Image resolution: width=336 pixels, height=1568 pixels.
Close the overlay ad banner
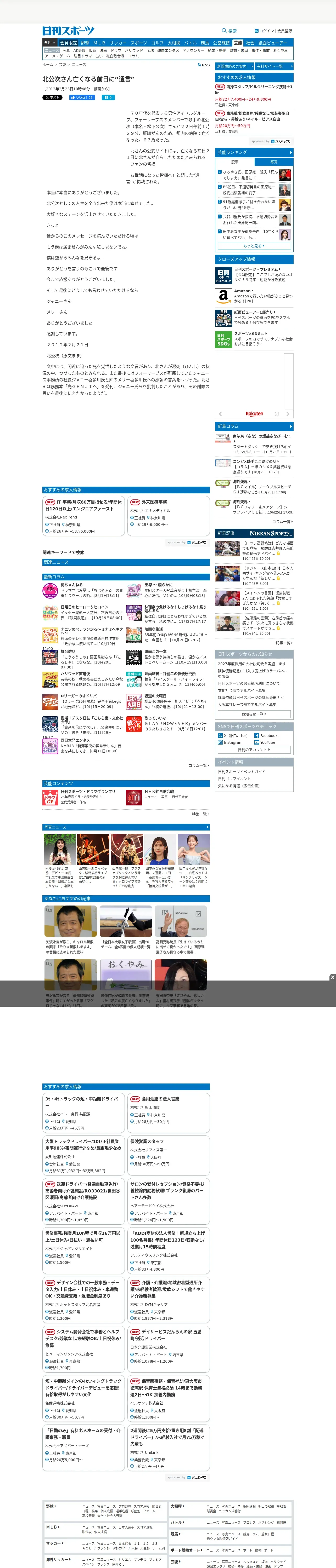[x=332, y=978]
